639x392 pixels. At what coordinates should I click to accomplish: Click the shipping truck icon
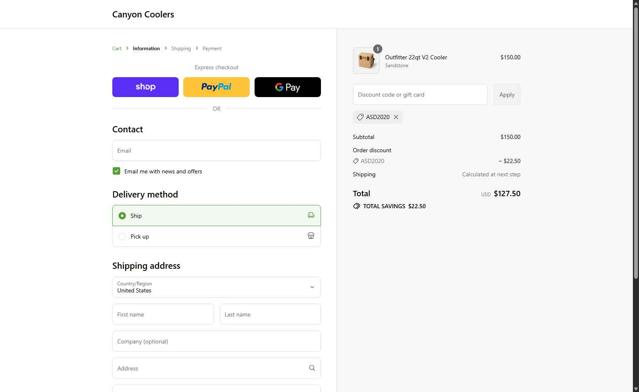coord(311,215)
